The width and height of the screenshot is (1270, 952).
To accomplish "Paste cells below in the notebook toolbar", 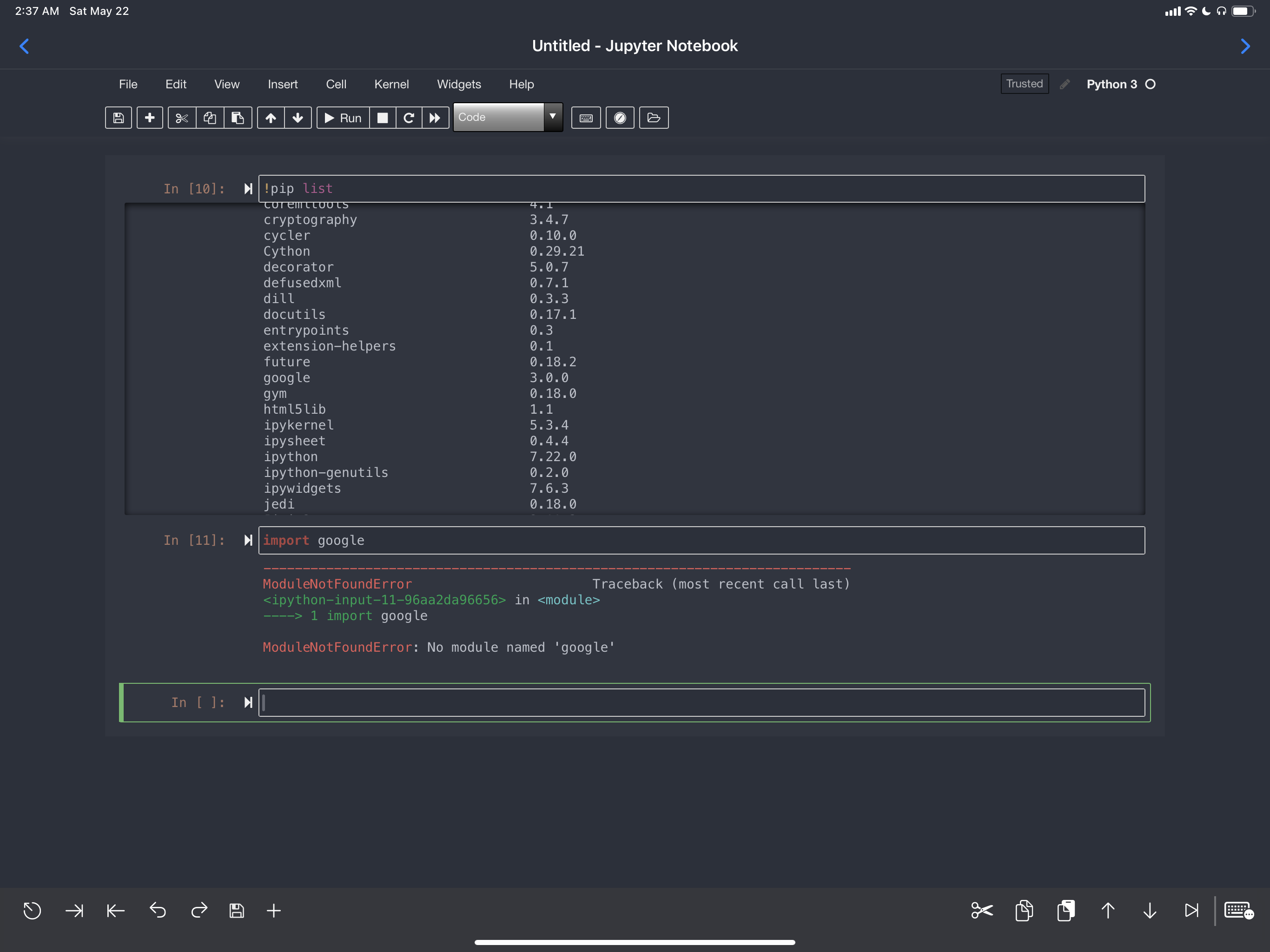I will [238, 118].
